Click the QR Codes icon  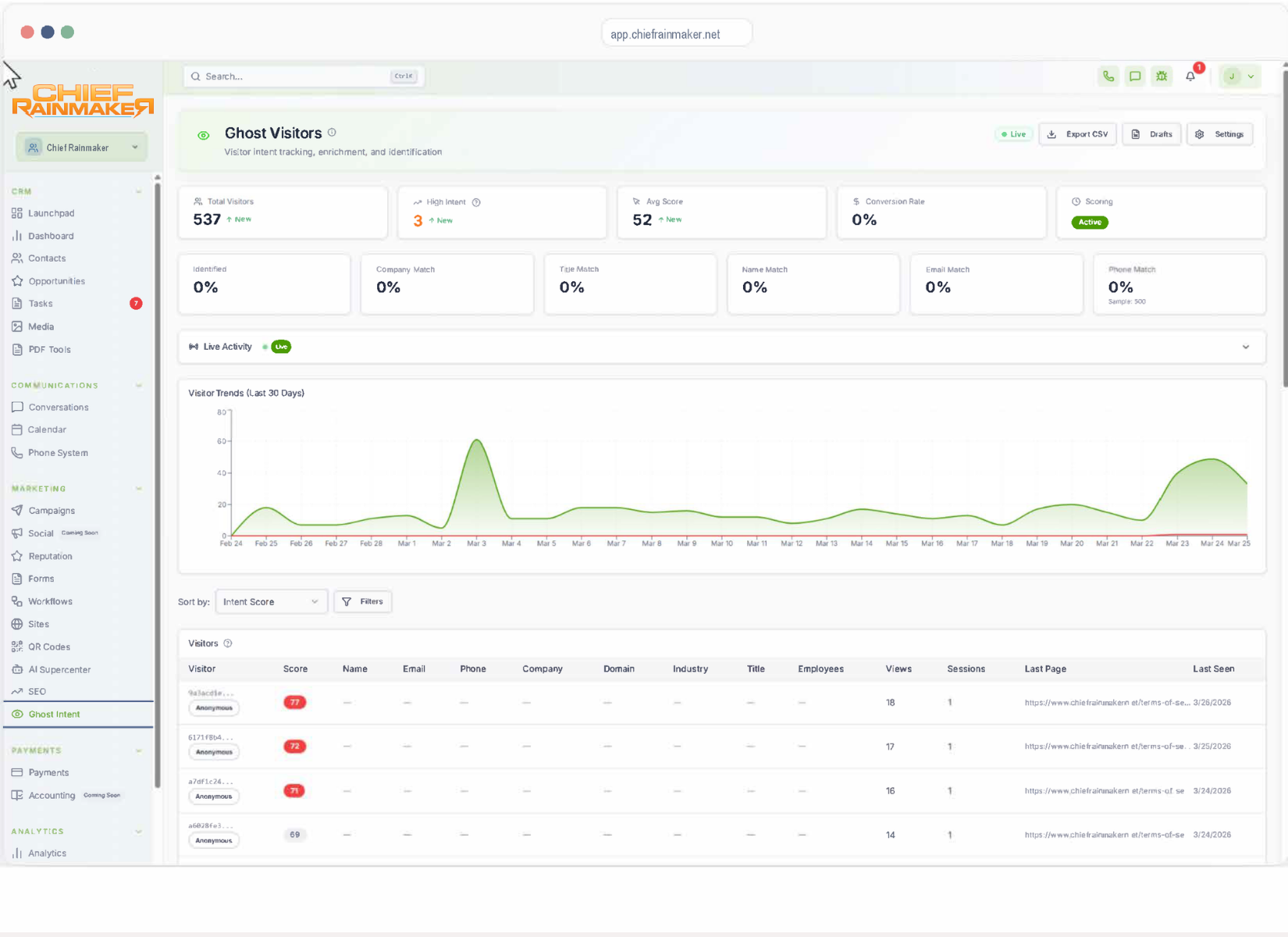[17, 647]
